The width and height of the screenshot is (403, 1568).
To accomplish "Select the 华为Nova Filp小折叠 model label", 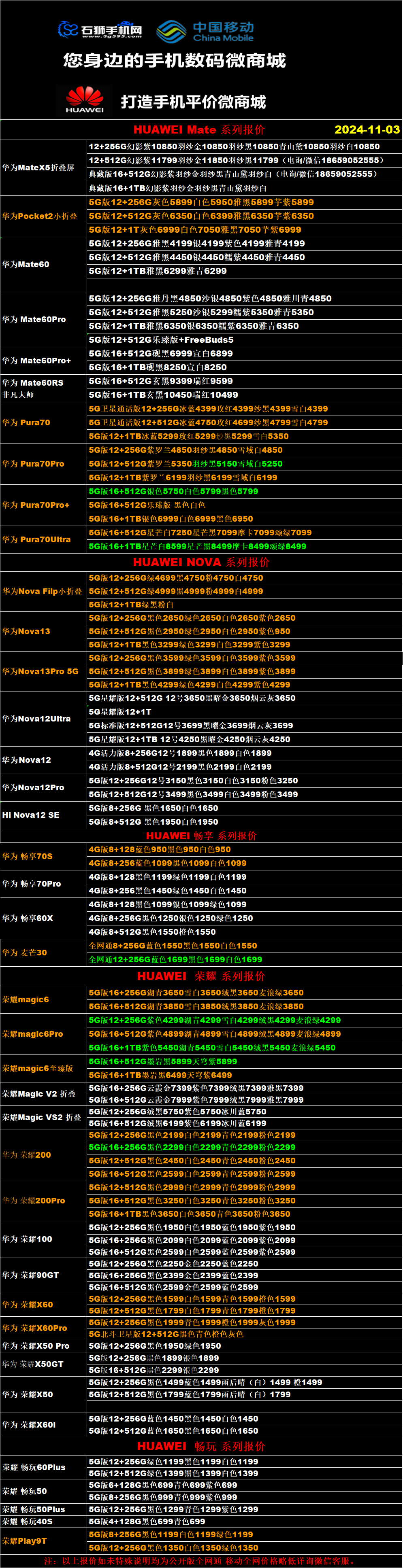I will [42, 591].
